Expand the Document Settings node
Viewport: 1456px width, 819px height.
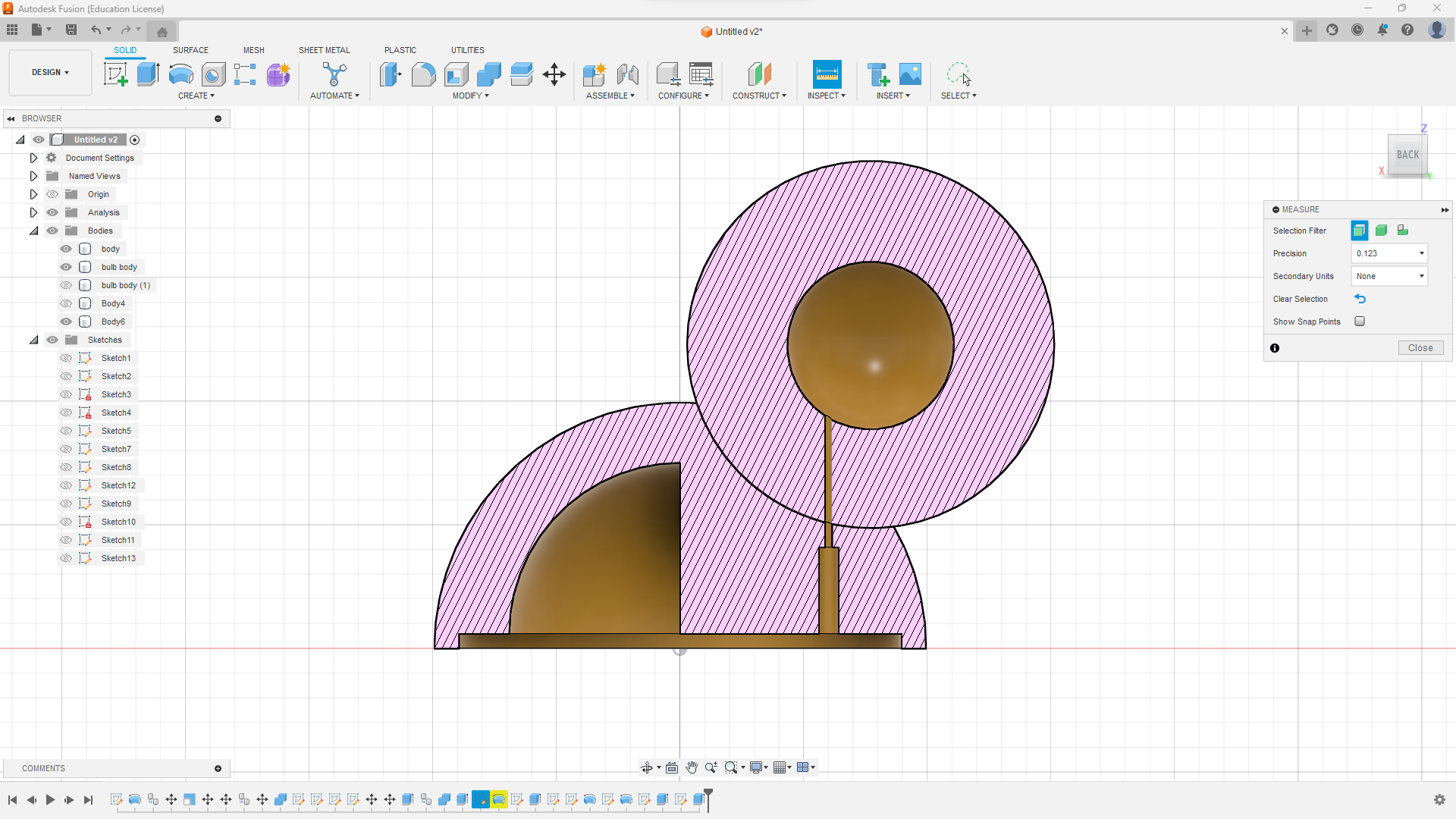[33, 158]
